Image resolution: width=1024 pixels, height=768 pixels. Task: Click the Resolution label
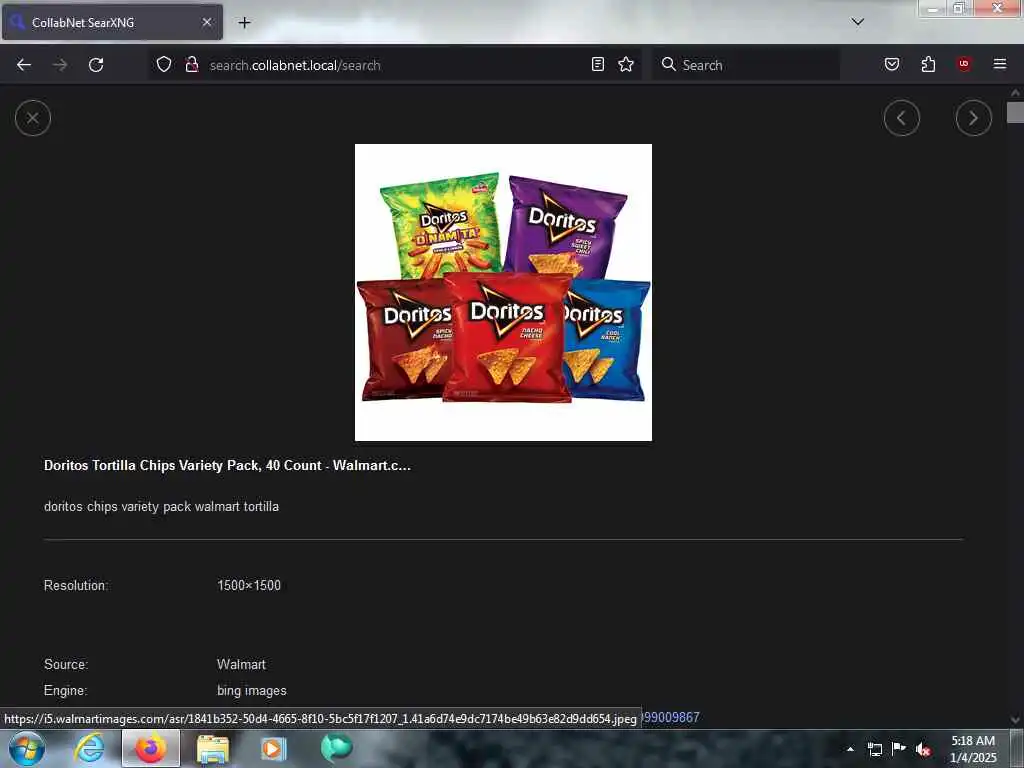click(76, 586)
